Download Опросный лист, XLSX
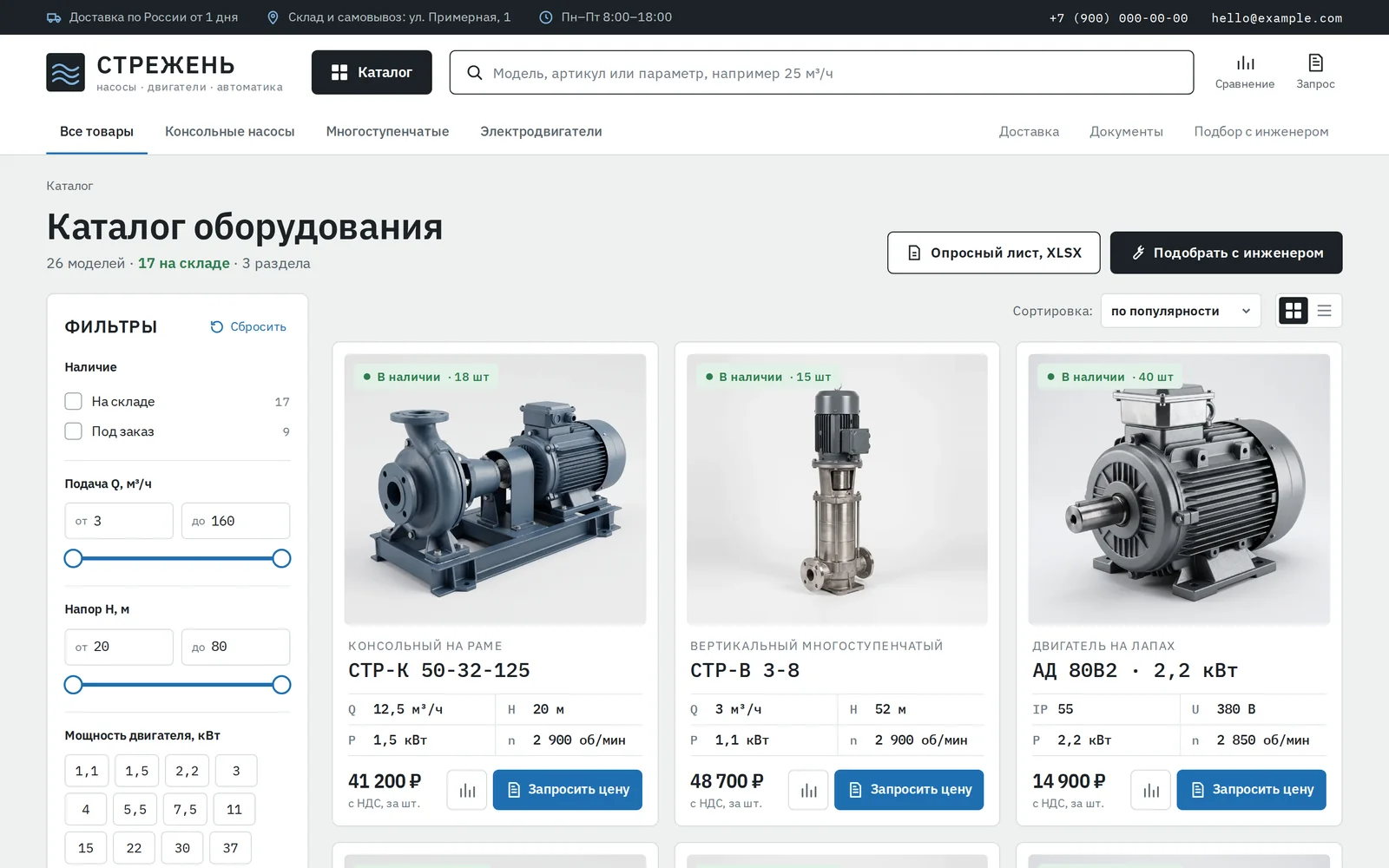This screenshot has height=868, width=1389. (x=993, y=253)
